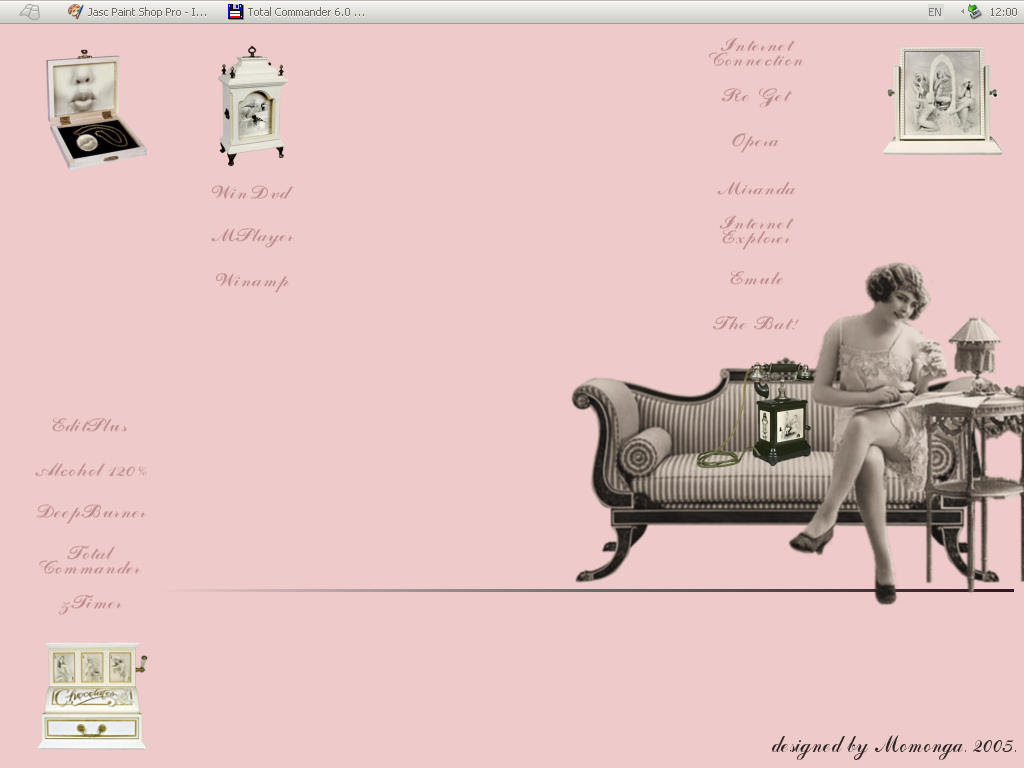The image size is (1024, 768).
Task: Launch the WinDvd shortcut
Action: click(252, 193)
